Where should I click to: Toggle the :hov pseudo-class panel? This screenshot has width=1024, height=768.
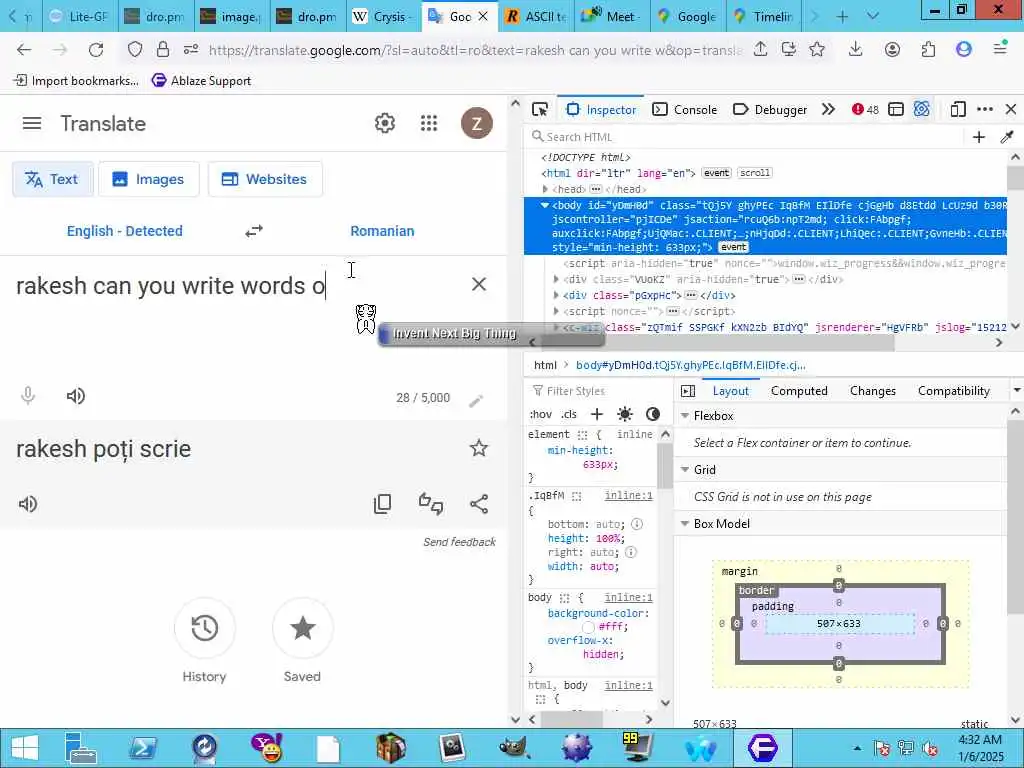[541, 414]
